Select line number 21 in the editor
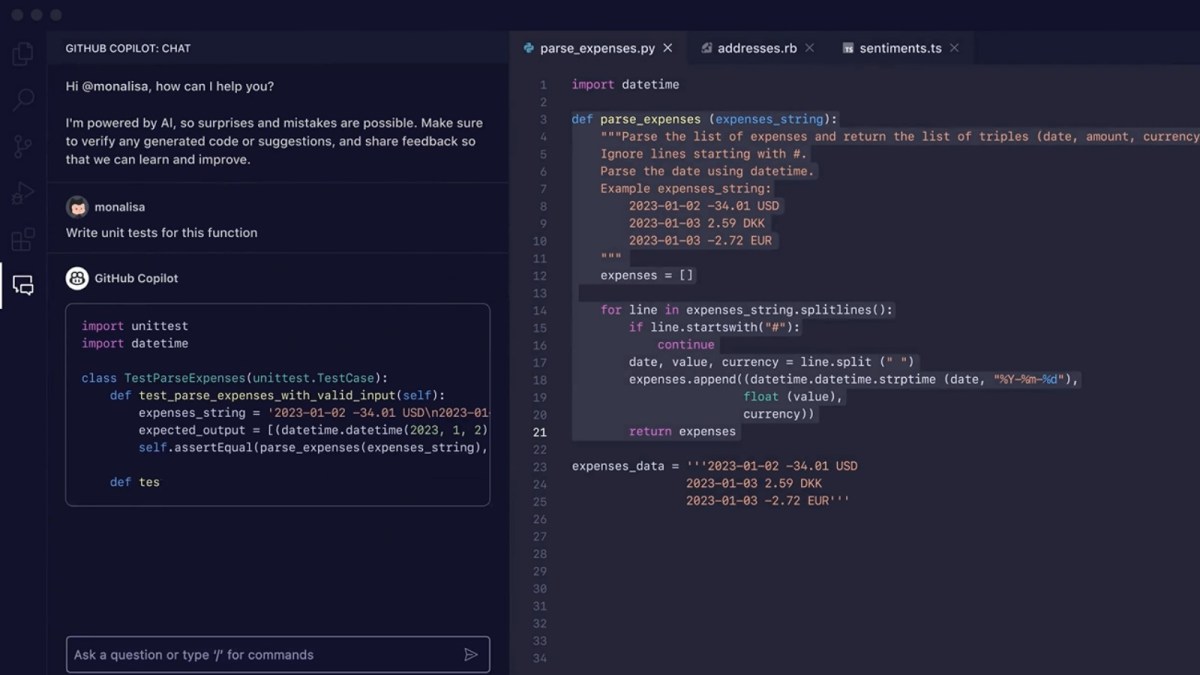This screenshot has height=675, width=1200. point(540,431)
